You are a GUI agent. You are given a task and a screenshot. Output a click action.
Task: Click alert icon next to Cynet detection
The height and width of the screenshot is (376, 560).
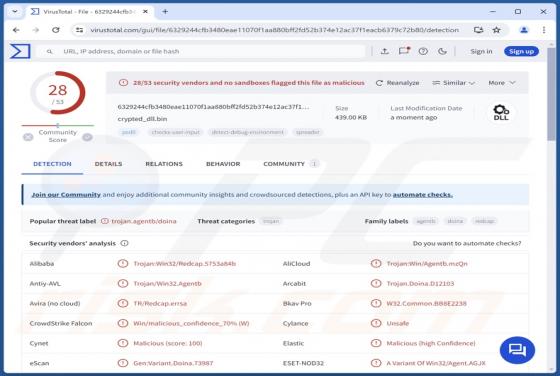pos(123,343)
